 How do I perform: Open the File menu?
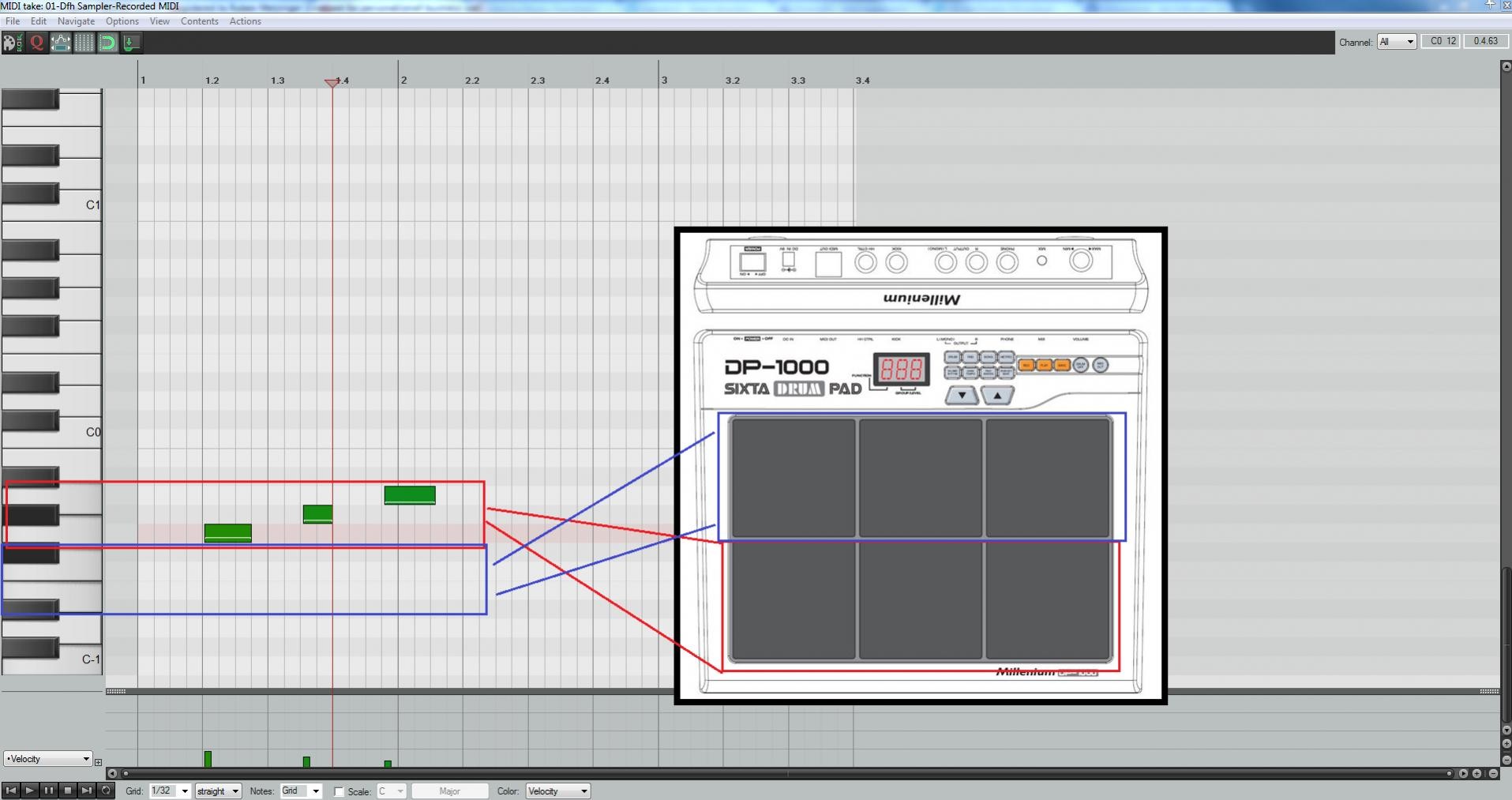tap(13, 21)
